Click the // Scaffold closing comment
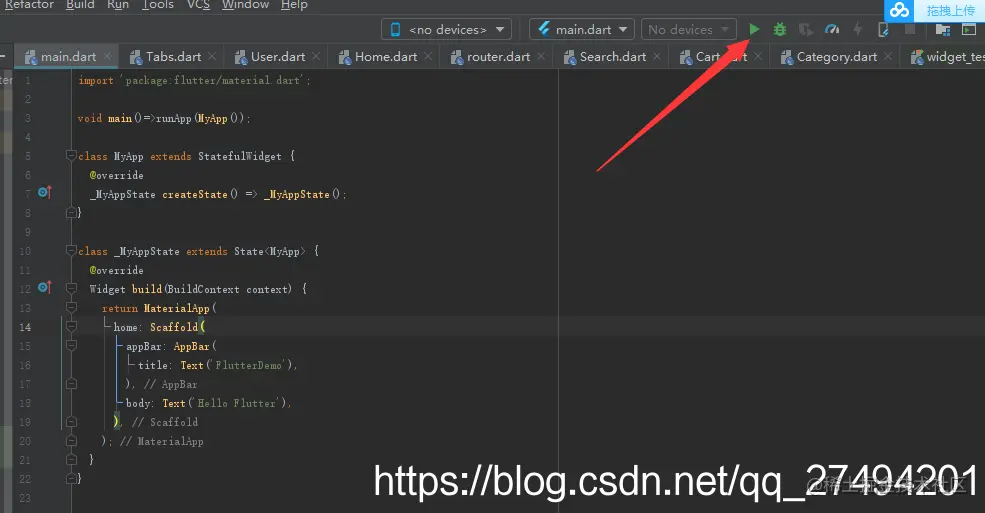The image size is (985, 513). click(x=165, y=422)
